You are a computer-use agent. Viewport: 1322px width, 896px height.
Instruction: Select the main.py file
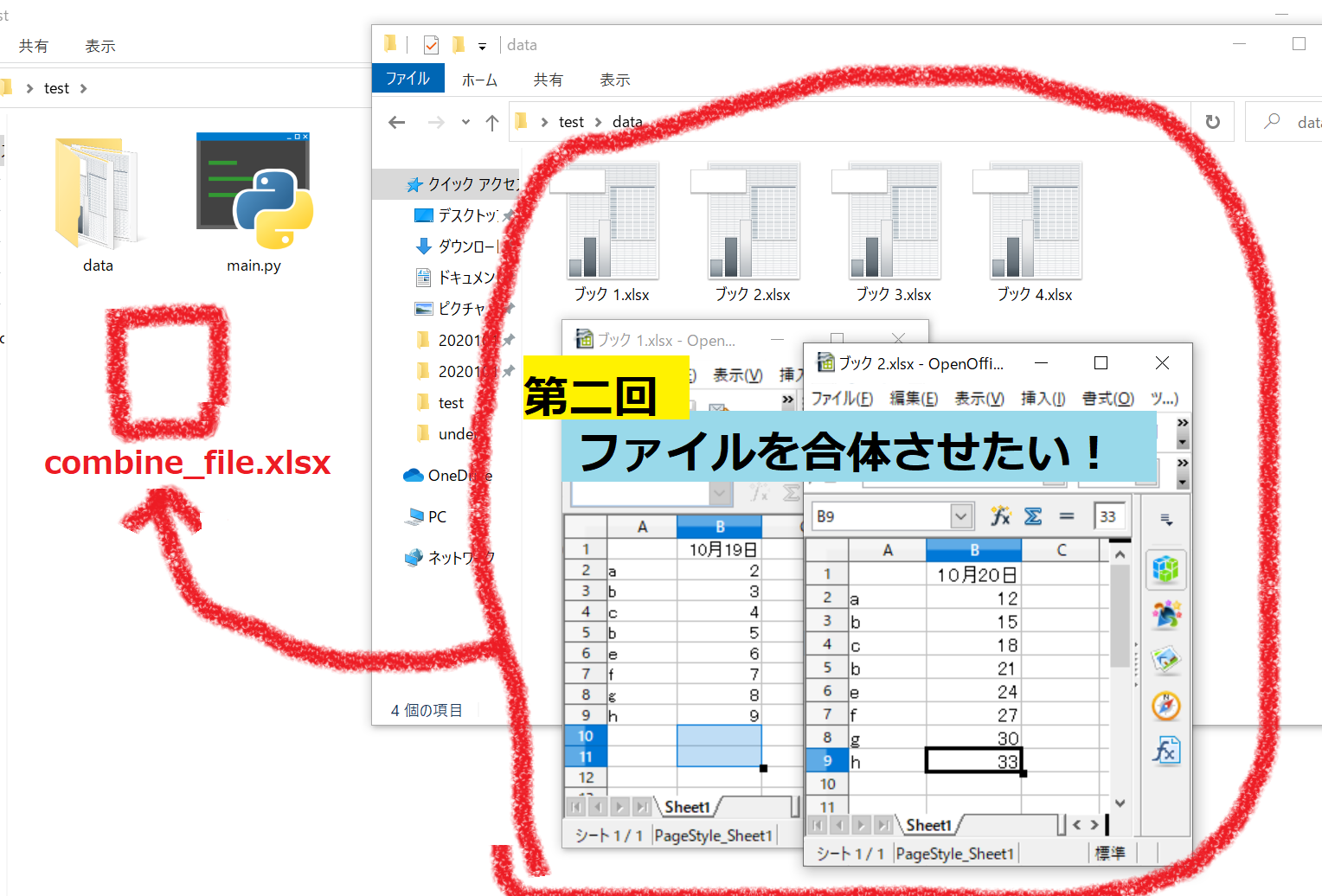[x=254, y=204]
